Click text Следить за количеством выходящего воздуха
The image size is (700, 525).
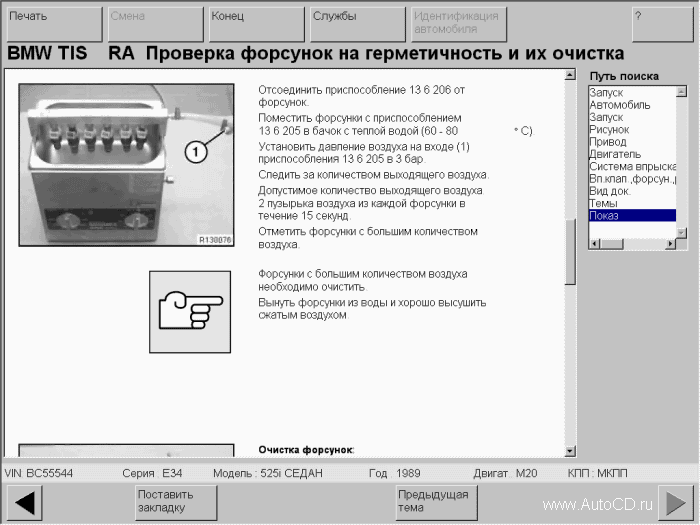point(374,175)
